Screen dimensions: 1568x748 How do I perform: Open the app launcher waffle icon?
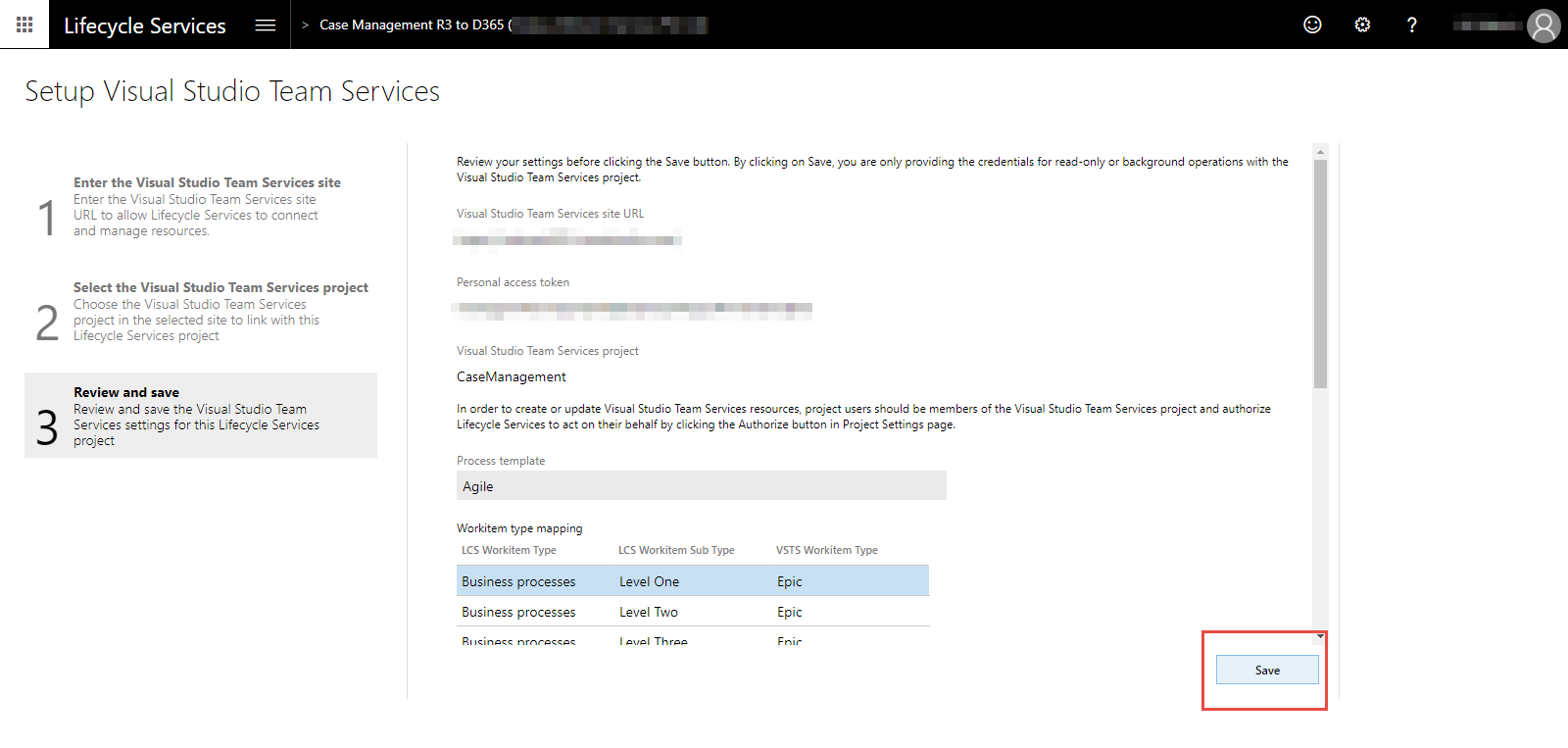24,25
